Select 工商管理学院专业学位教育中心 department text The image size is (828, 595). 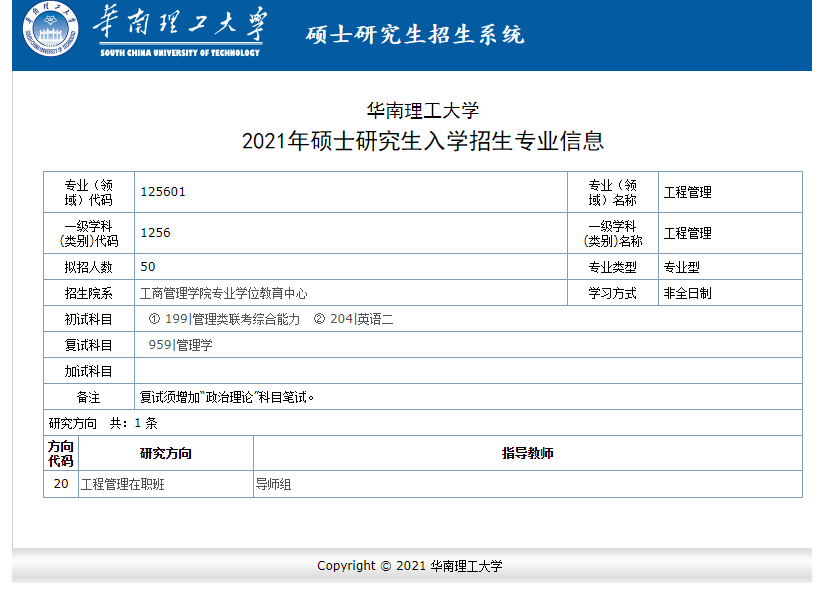click(223, 293)
